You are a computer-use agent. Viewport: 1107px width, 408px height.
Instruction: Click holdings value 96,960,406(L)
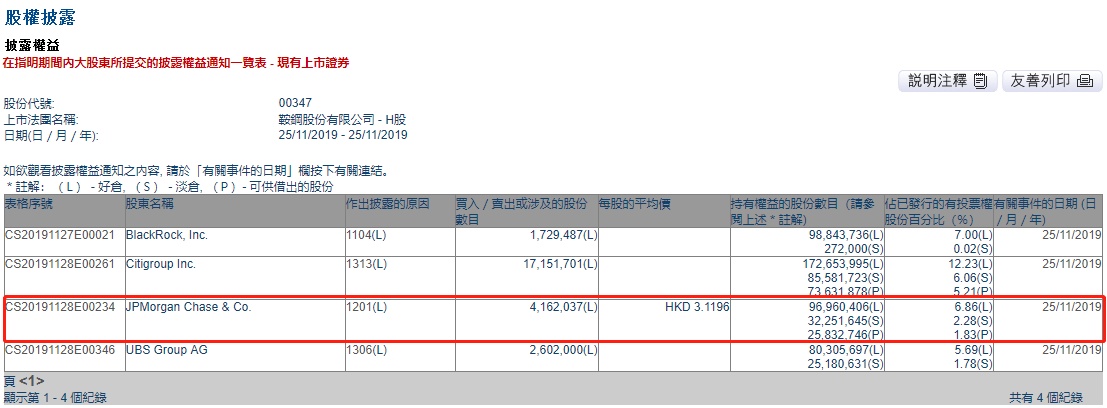click(845, 306)
